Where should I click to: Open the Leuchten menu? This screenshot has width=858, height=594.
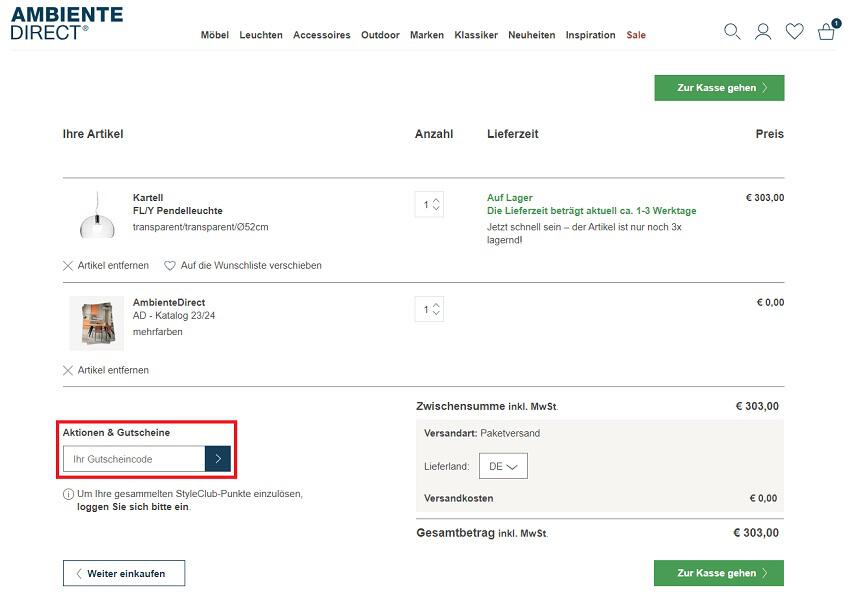coord(261,35)
